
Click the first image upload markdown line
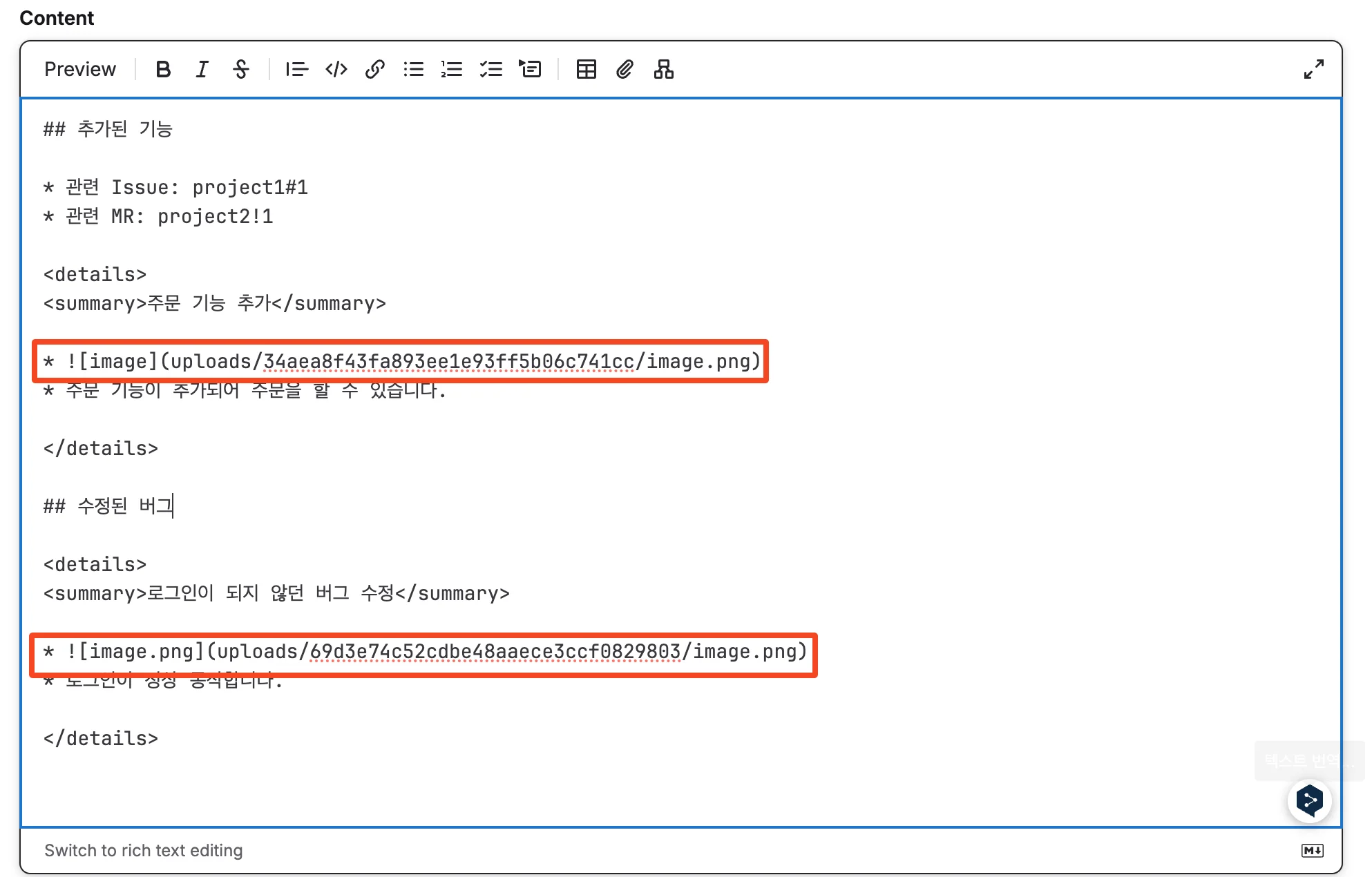(401, 361)
